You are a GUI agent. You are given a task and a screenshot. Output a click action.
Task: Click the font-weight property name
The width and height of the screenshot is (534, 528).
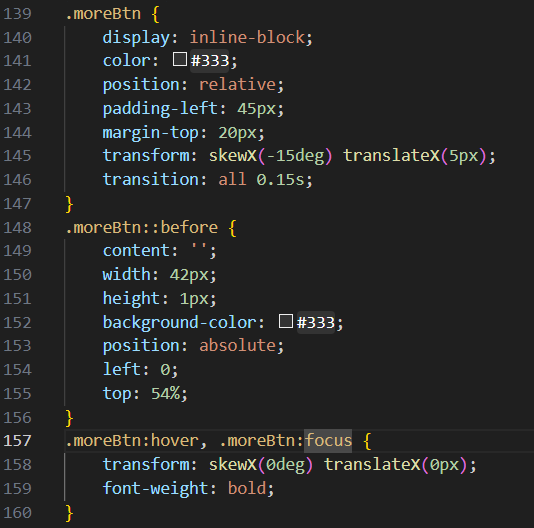pos(155,489)
